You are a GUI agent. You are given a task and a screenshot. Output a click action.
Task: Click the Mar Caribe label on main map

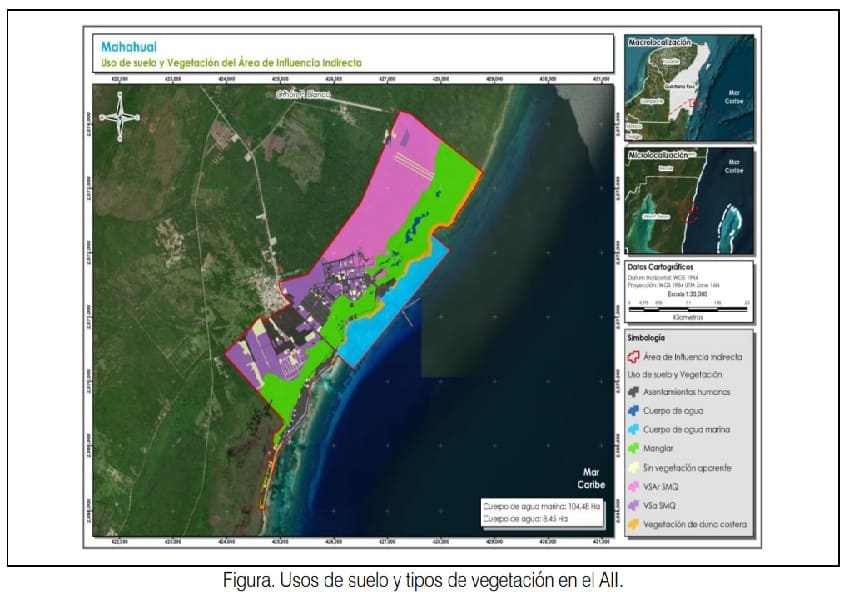(585, 477)
